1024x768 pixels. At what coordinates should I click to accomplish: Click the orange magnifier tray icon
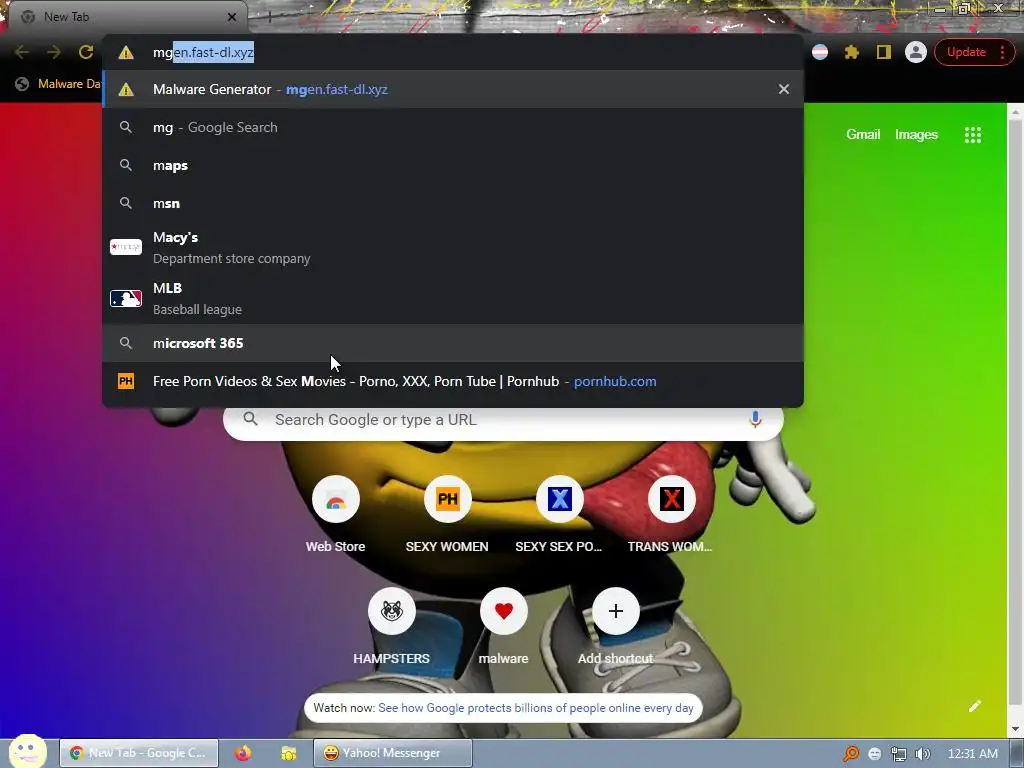[850, 754]
